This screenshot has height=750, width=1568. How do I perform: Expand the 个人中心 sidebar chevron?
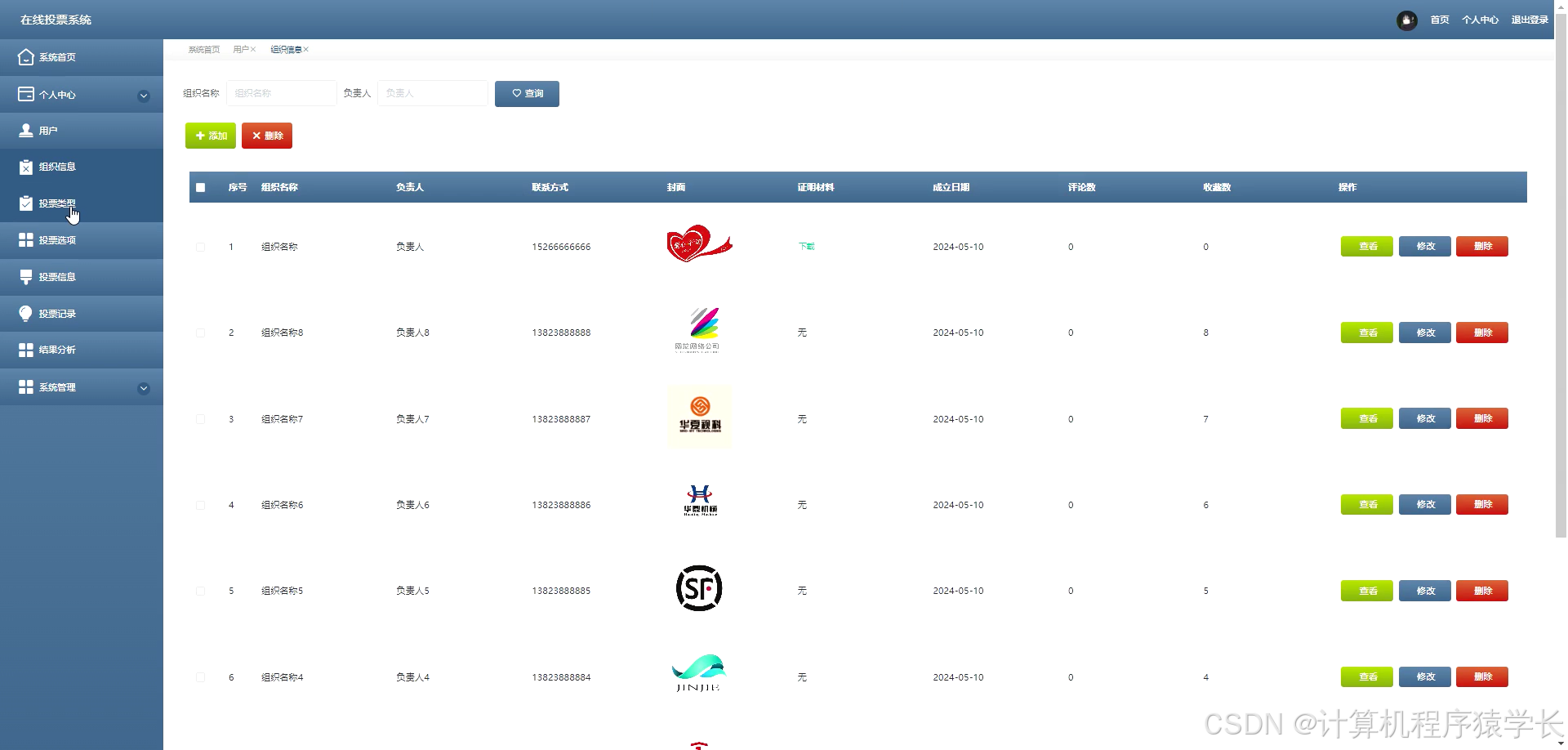144,96
